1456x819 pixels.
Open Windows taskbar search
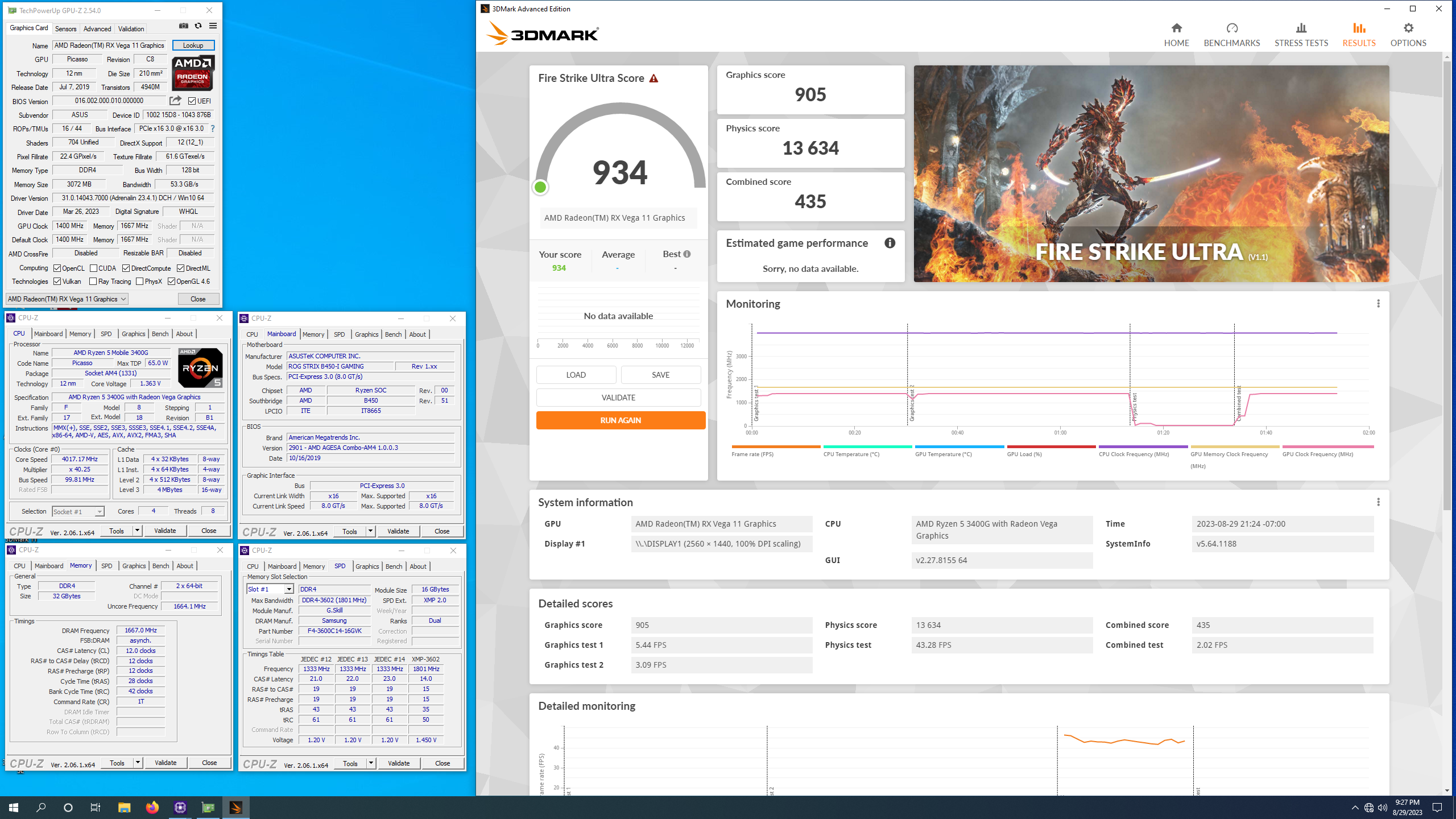point(41,808)
